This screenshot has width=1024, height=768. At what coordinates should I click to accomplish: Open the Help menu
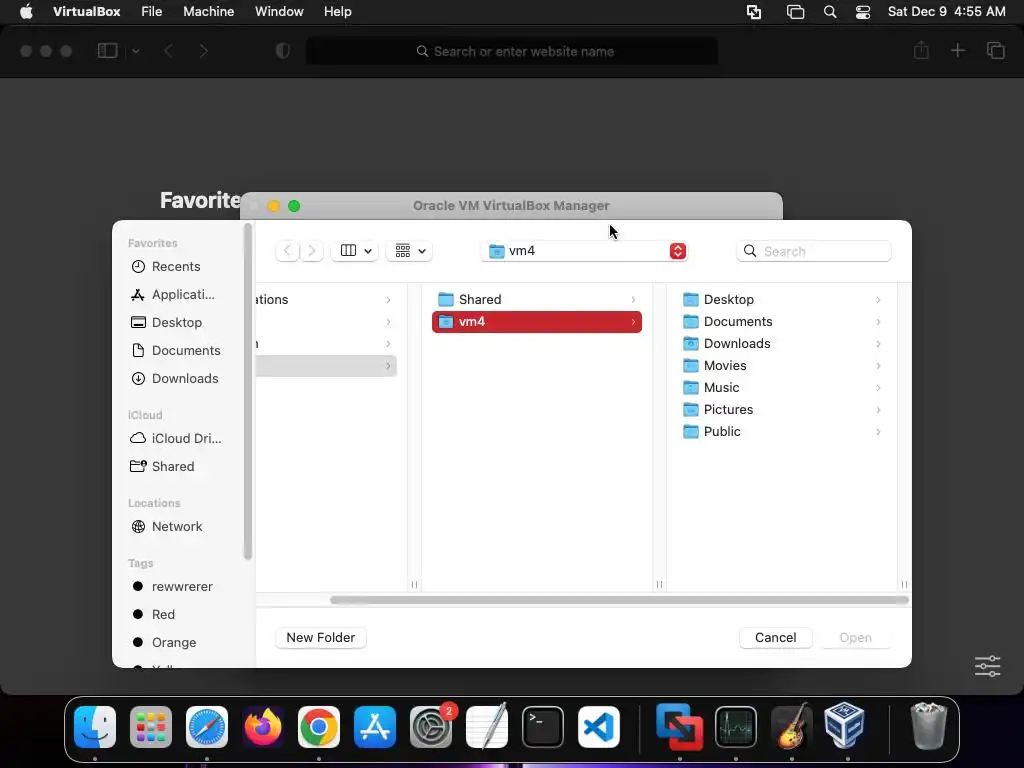click(338, 12)
